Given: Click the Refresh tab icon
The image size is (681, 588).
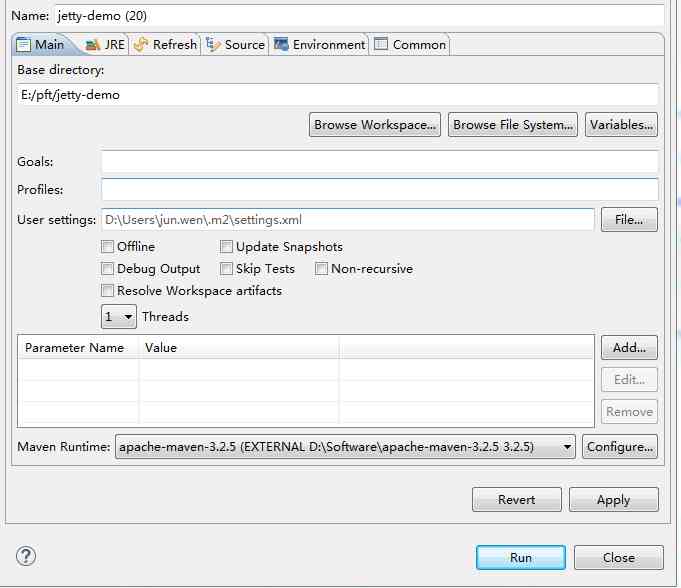Looking at the screenshot, I should pyautogui.click(x=141, y=45).
